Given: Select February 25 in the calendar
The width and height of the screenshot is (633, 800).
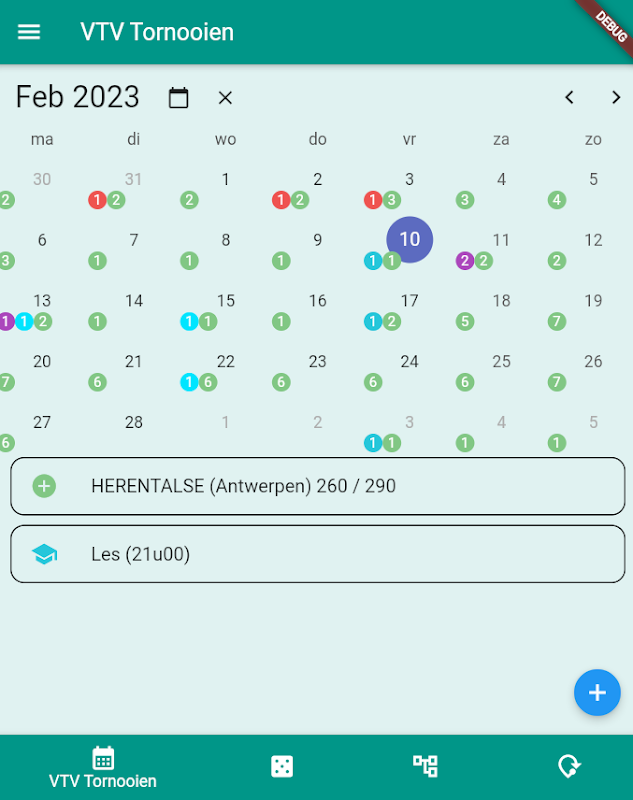Looking at the screenshot, I should pos(501,361).
